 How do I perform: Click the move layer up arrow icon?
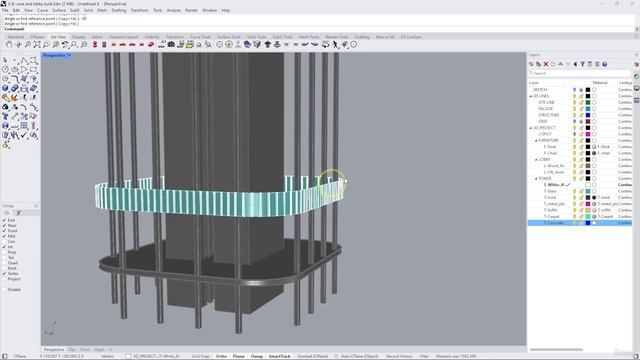point(560,64)
